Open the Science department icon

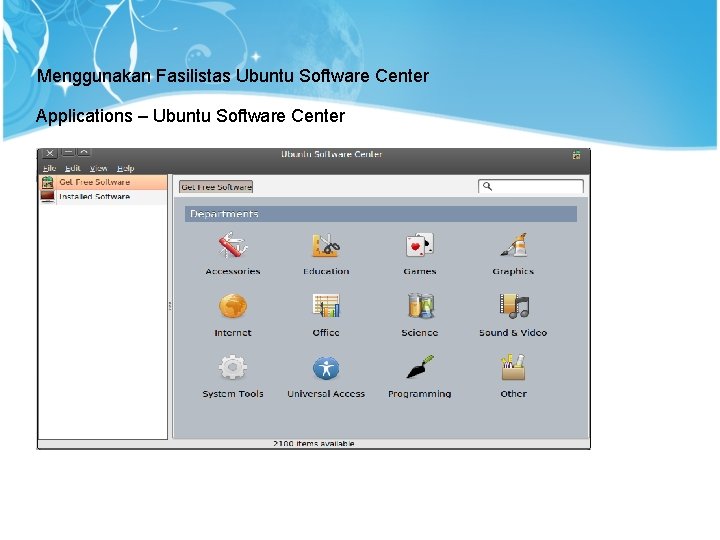tap(420, 306)
